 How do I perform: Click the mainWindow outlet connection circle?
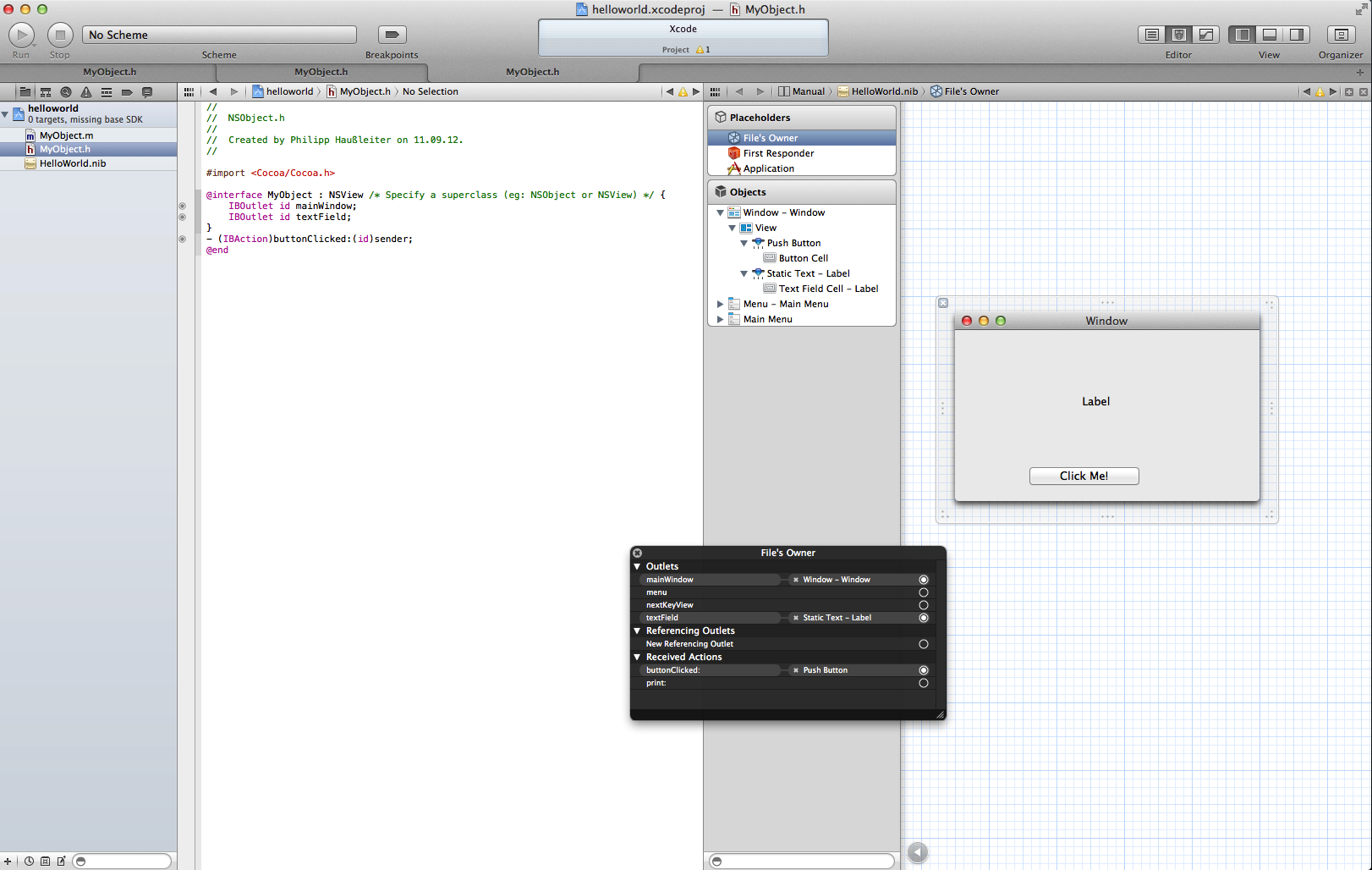924,580
